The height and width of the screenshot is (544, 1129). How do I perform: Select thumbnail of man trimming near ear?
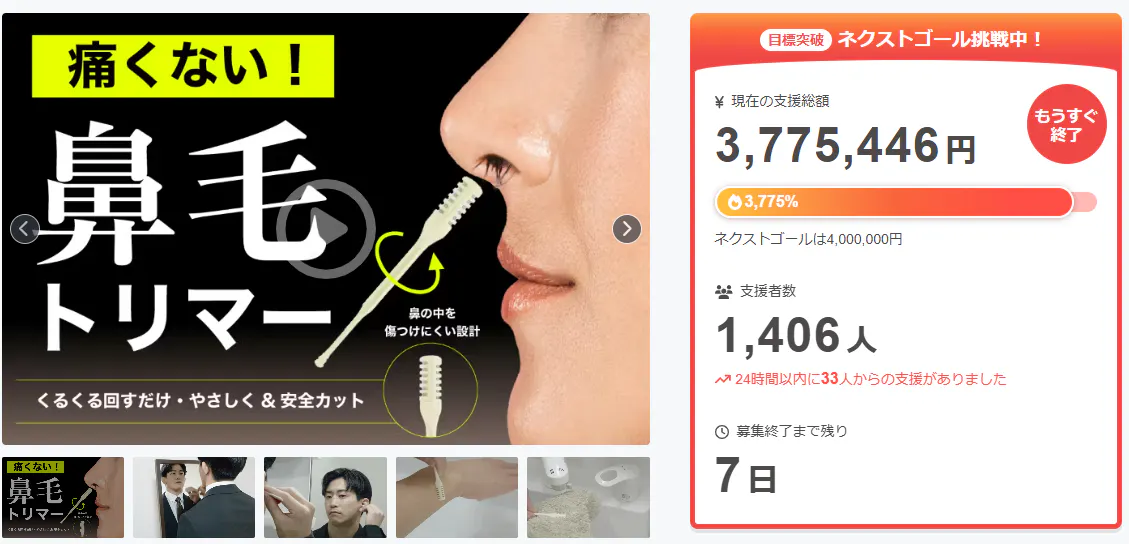pyautogui.click(x=325, y=497)
